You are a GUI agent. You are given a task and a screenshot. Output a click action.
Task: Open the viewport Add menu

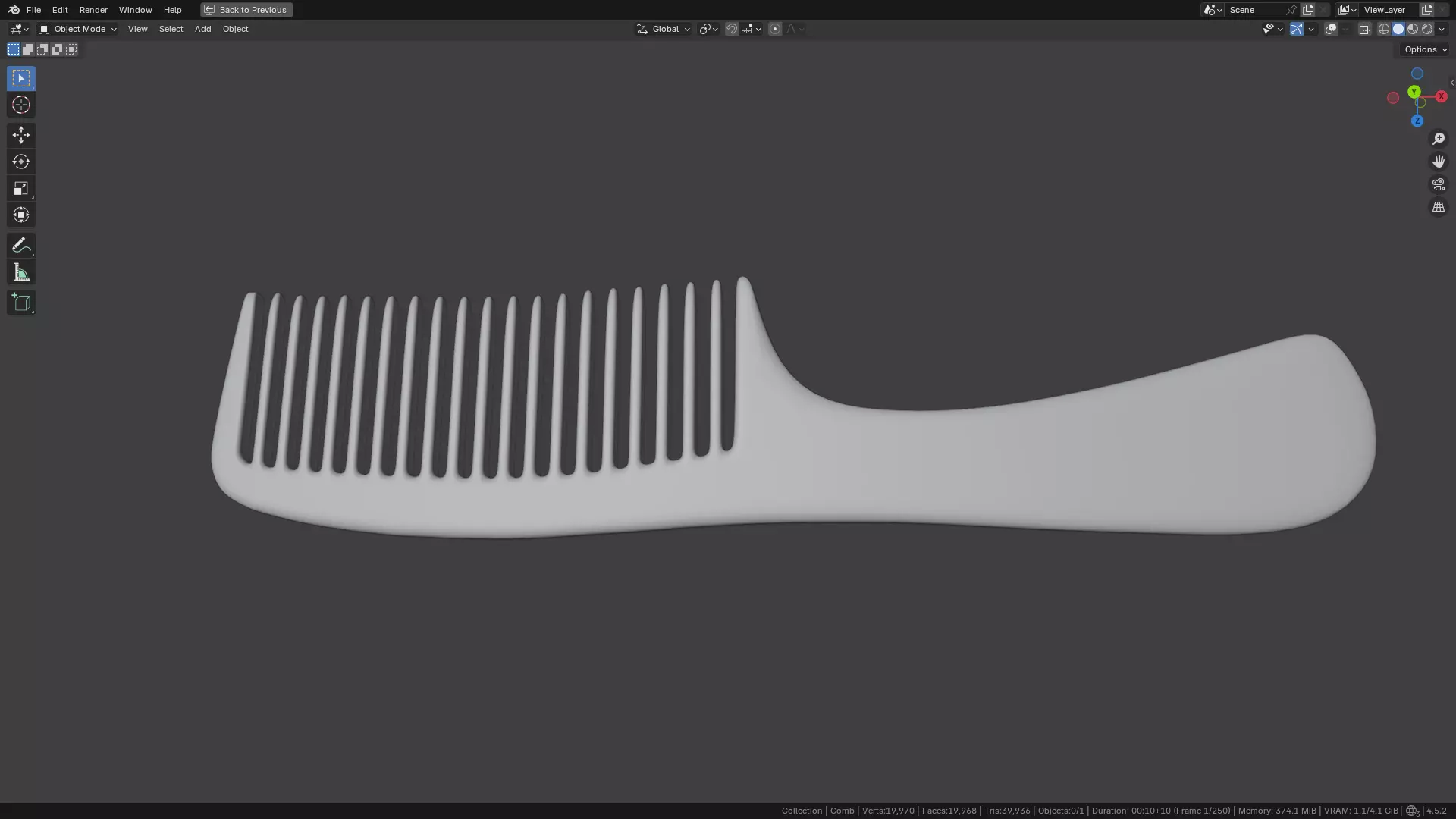tap(202, 29)
